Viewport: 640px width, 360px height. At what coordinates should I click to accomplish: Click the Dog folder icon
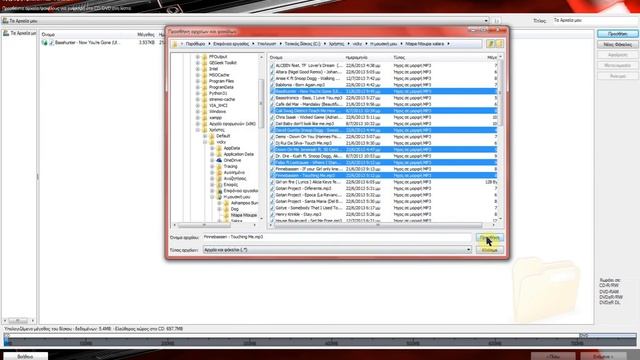226,209
